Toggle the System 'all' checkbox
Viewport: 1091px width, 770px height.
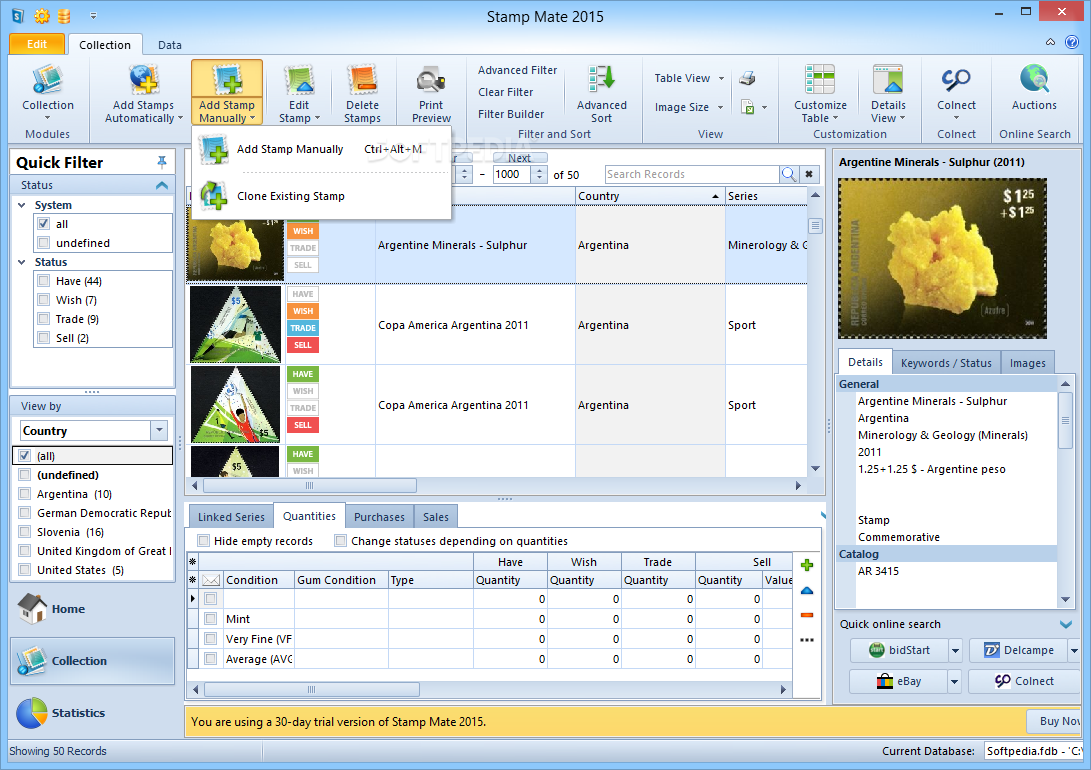tap(44, 224)
